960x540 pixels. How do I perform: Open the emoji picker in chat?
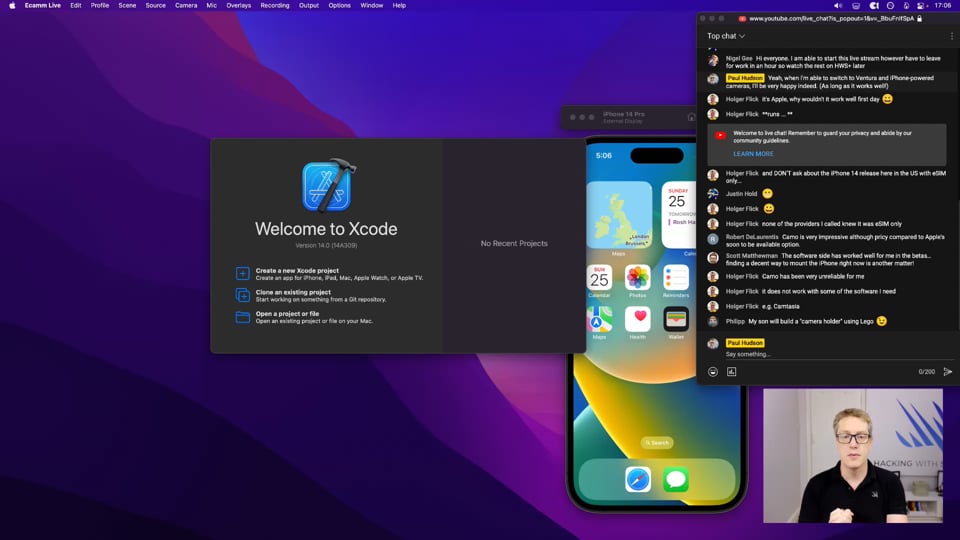(x=713, y=372)
